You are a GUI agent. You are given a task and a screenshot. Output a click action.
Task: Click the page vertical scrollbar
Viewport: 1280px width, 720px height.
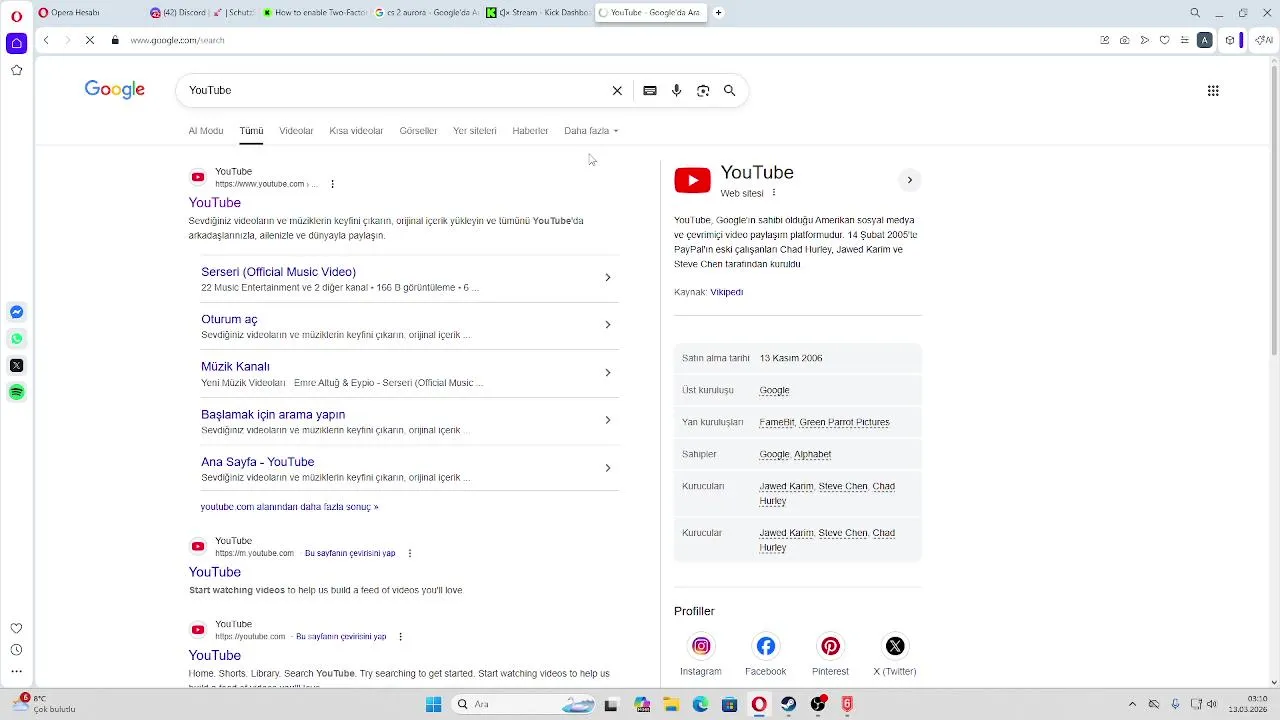1274,208
